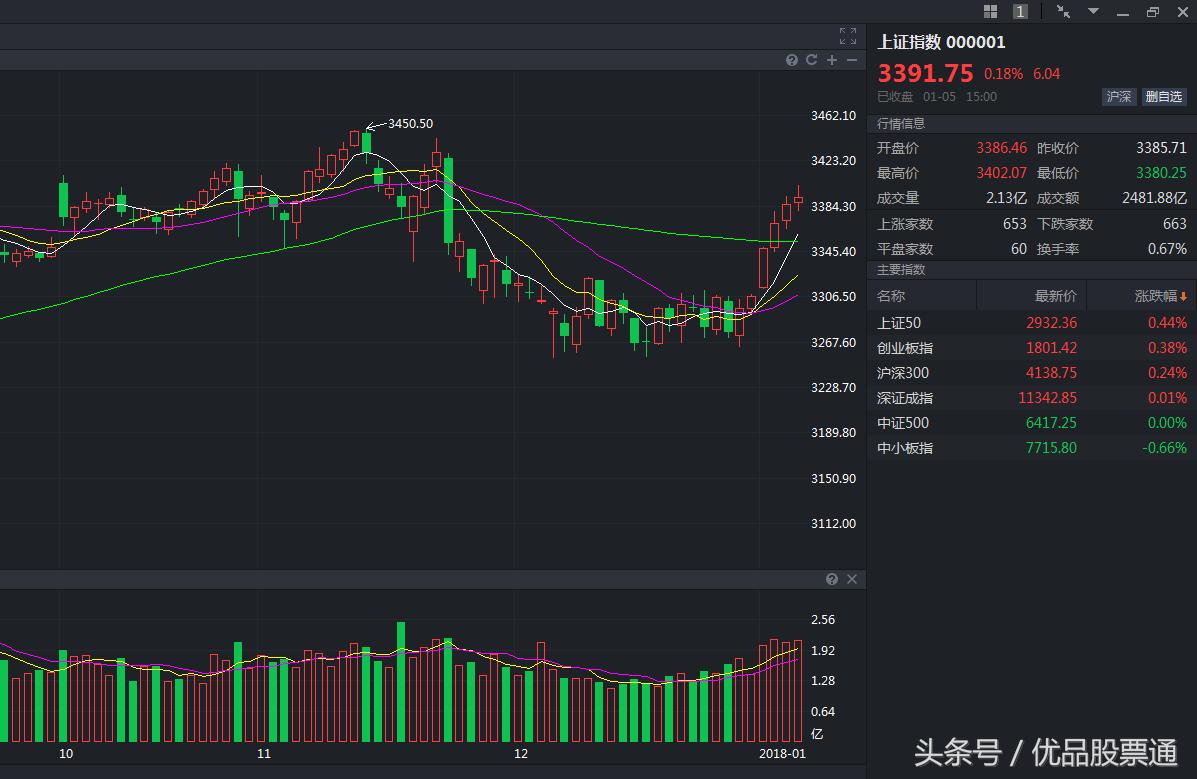The height and width of the screenshot is (779, 1197).
Task: Zoom out using the minus icon
Action: [852, 60]
